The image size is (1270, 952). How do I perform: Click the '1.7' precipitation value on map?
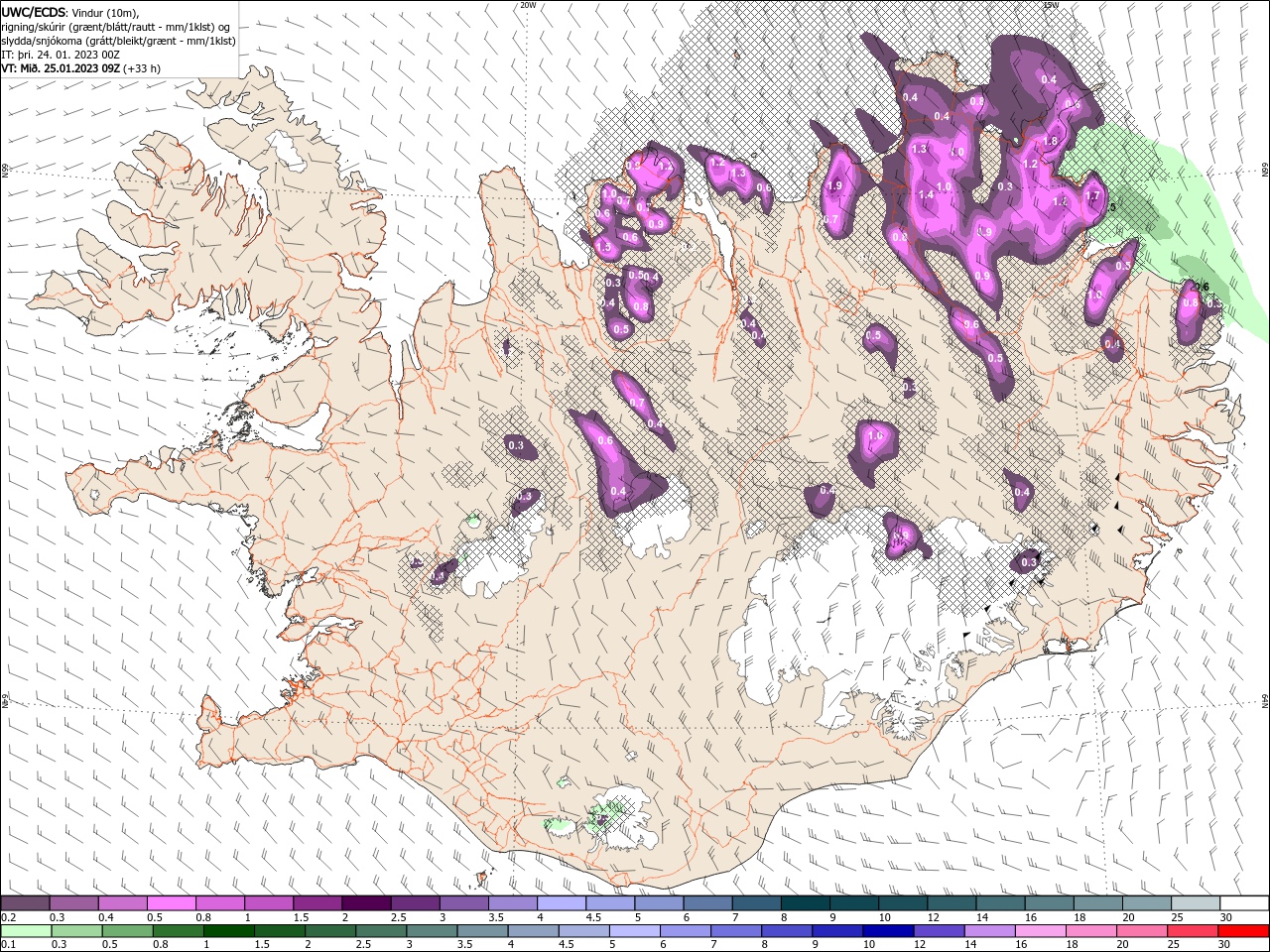tap(1093, 195)
